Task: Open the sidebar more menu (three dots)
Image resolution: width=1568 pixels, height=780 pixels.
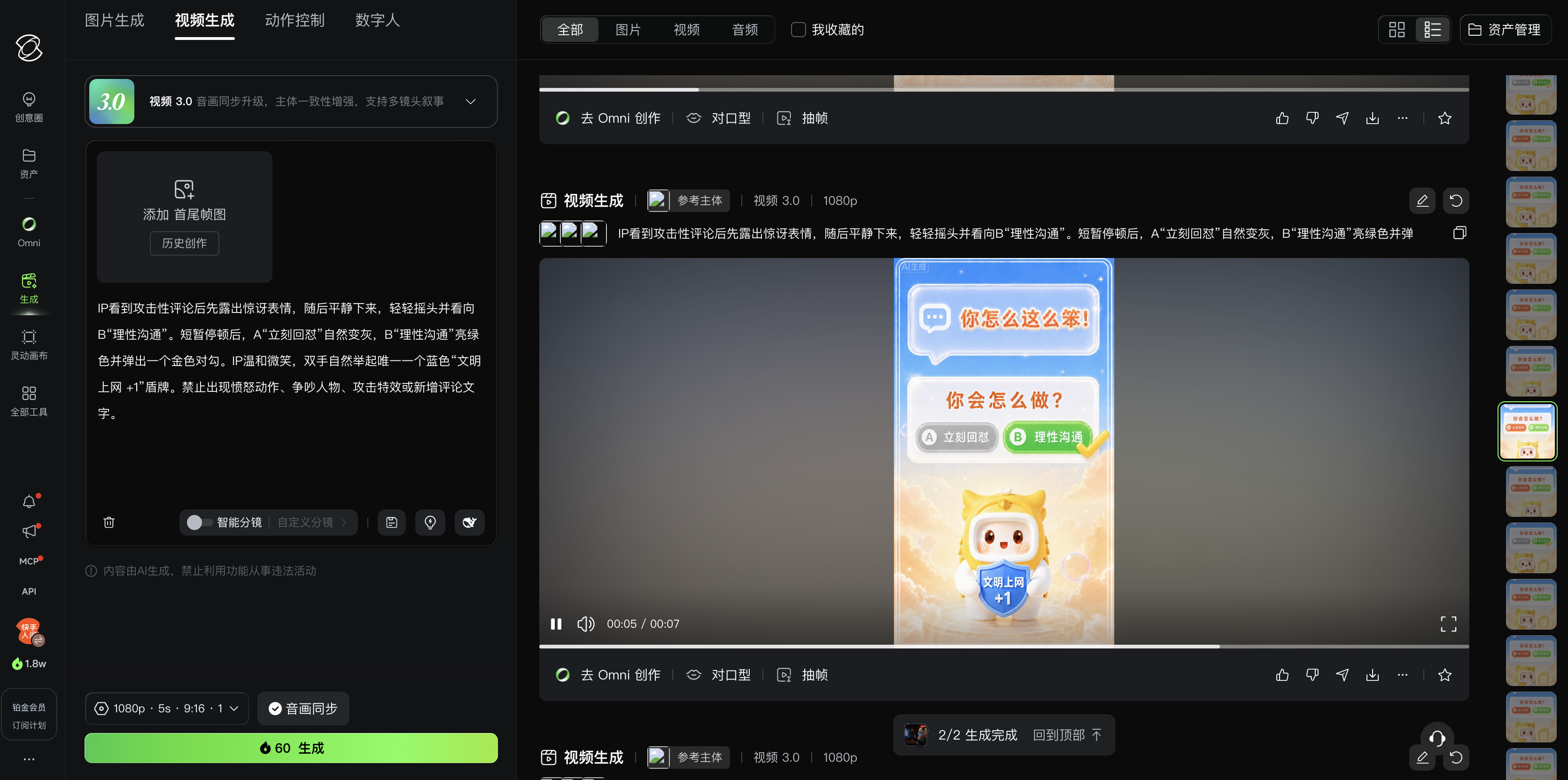Action: (x=29, y=759)
